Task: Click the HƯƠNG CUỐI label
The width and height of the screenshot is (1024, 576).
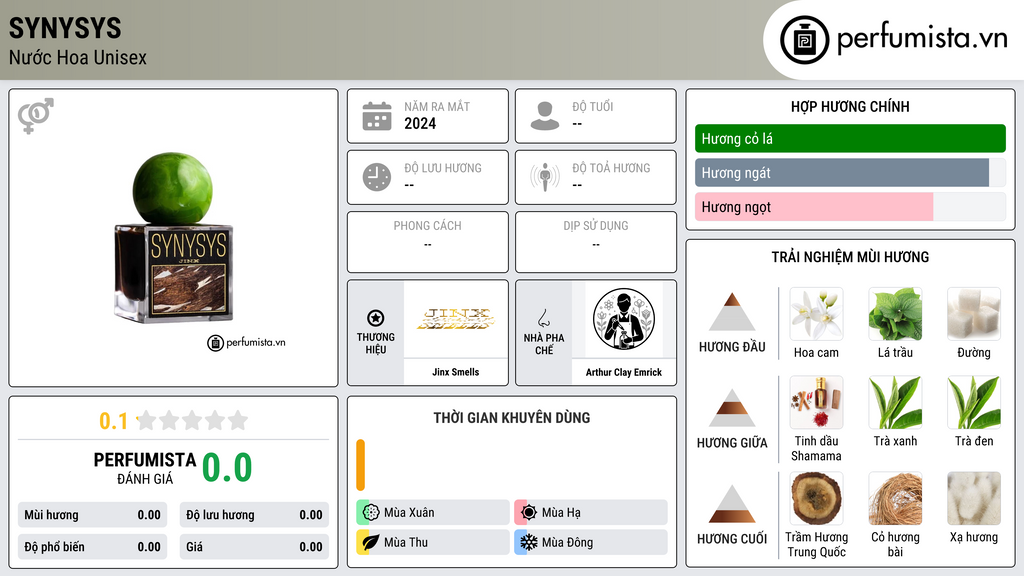Action: coord(732,539)
